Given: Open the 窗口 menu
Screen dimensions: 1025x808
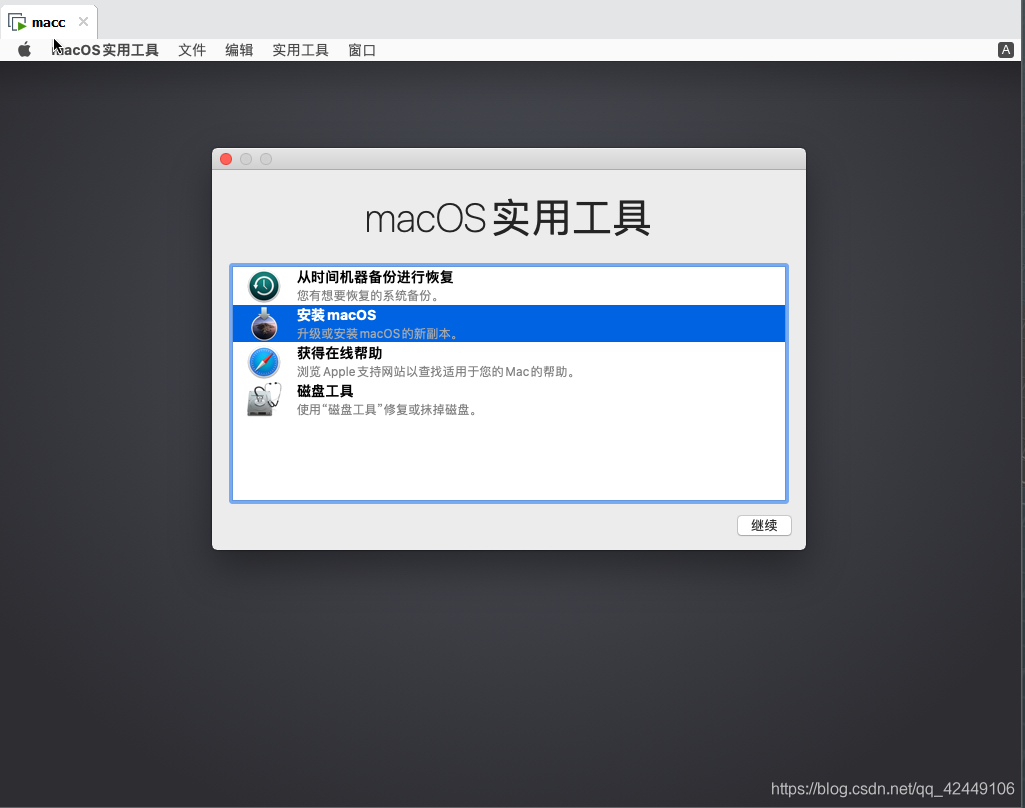Looking at the screenshot, I should (x=361, y=50).
